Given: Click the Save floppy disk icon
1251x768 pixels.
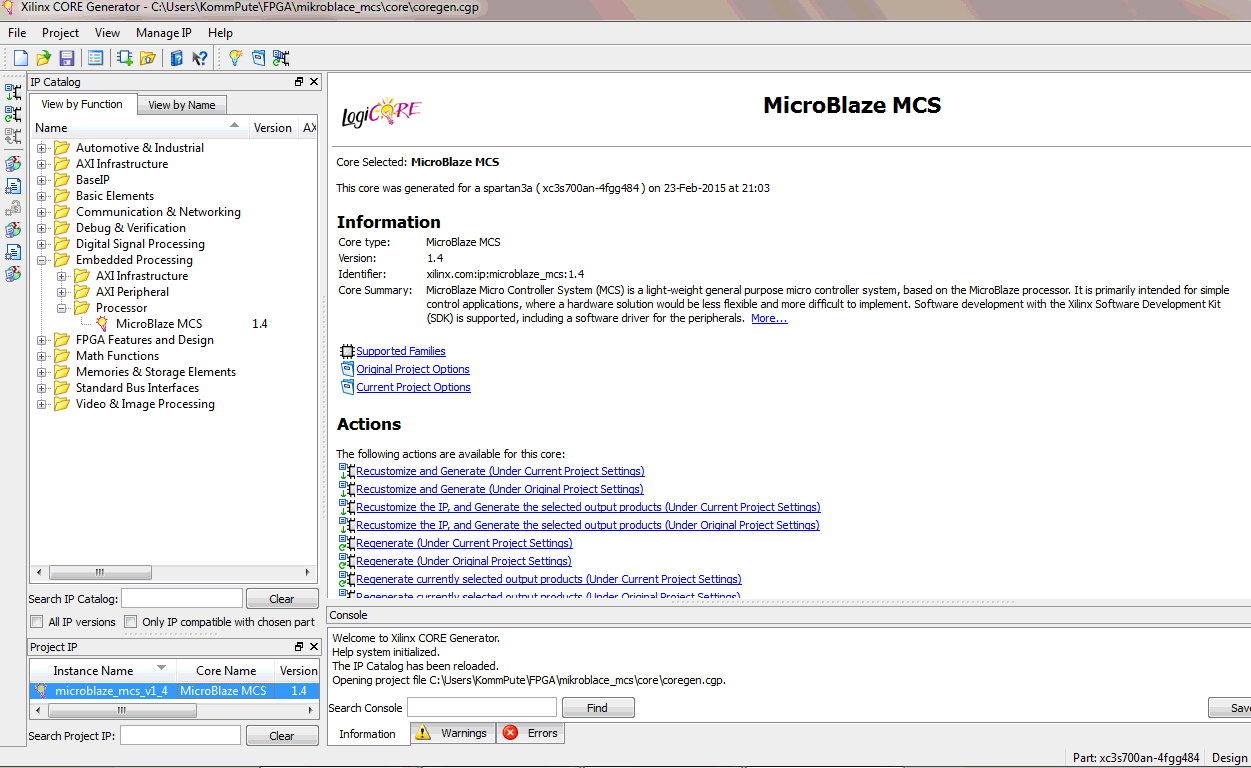Looking at the screenshot, I should coord(67,58).
